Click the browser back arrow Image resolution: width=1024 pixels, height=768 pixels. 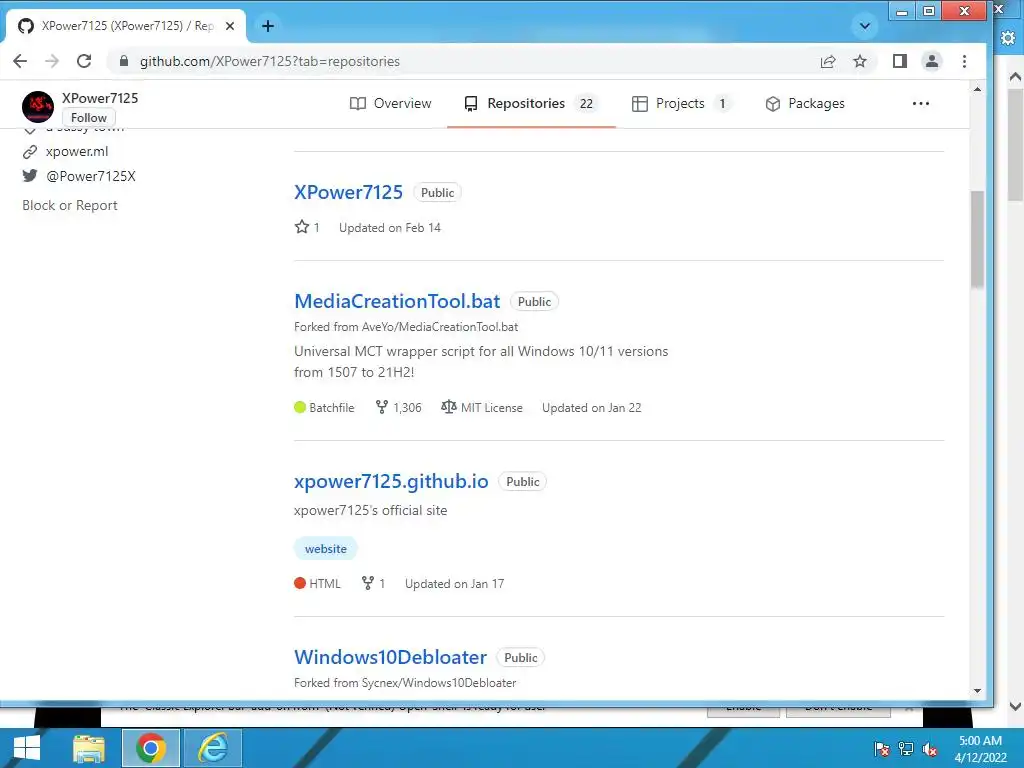point(20,61)
